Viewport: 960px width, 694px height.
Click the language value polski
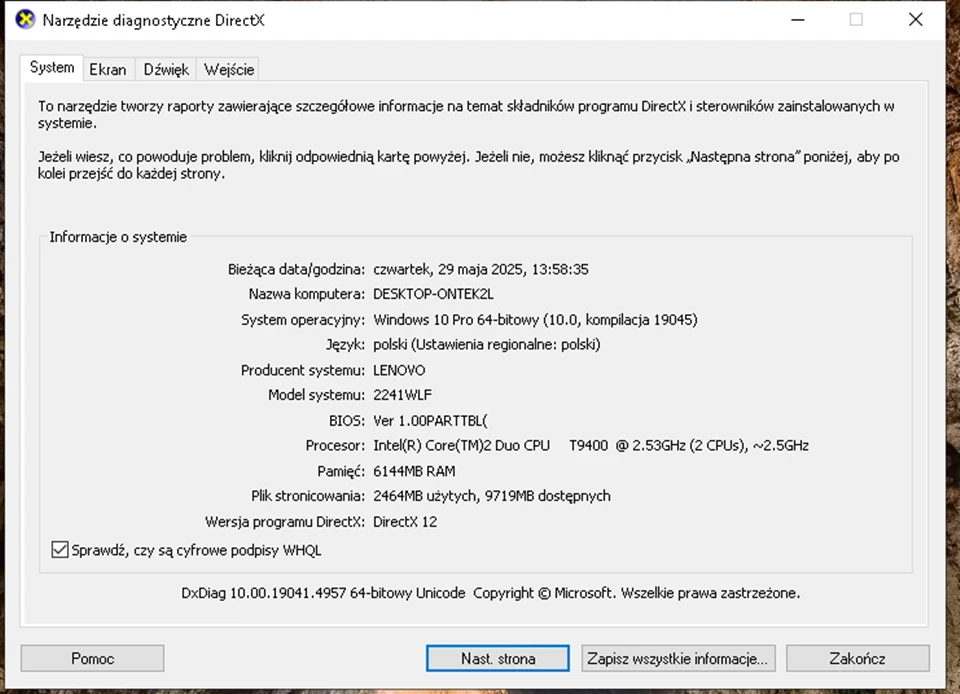487,345
